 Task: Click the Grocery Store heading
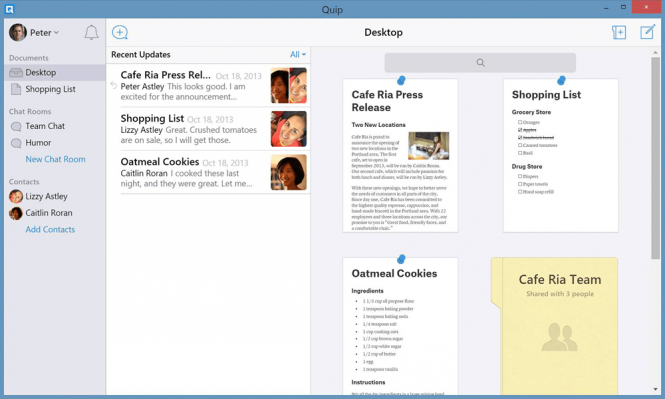pos(531,112)
